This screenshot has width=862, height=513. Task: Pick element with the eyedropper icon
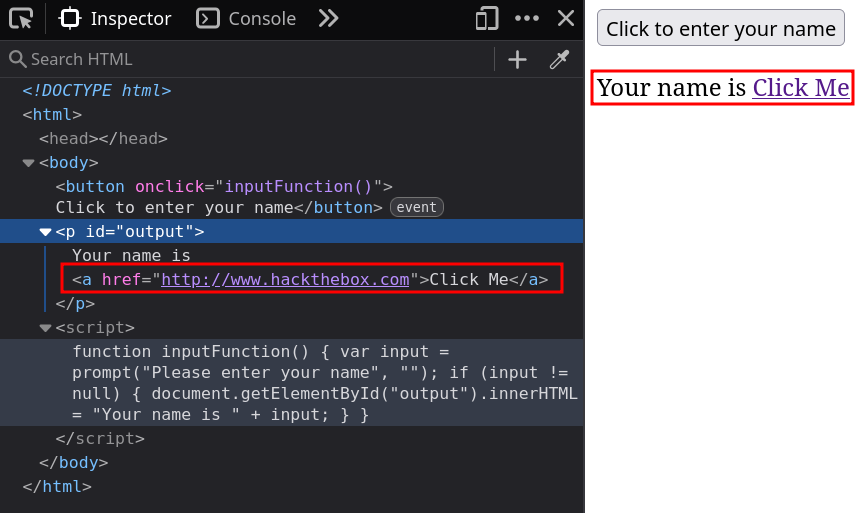(559, 59)
